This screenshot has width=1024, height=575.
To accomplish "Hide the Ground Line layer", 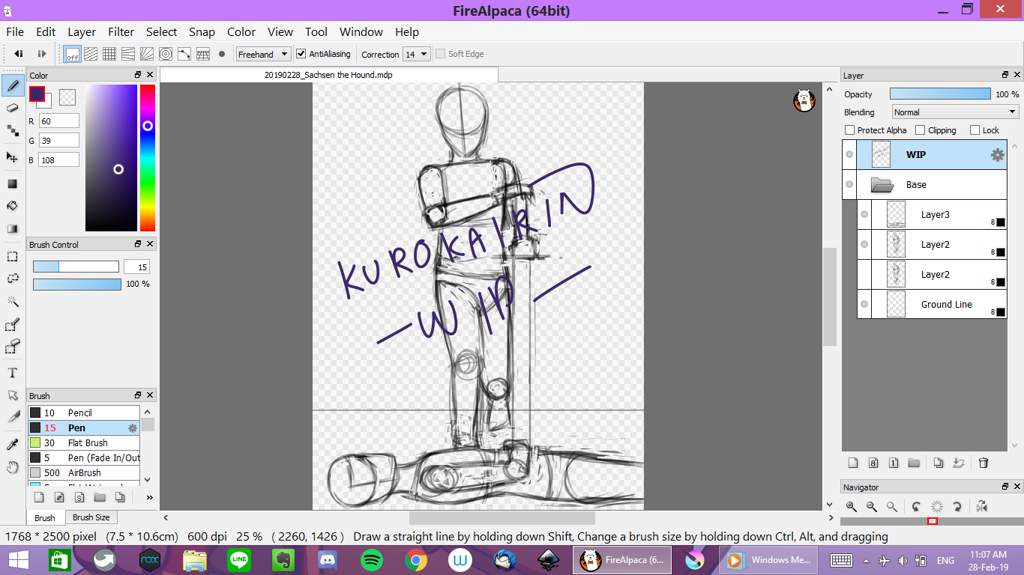I will tap(865, 304).
